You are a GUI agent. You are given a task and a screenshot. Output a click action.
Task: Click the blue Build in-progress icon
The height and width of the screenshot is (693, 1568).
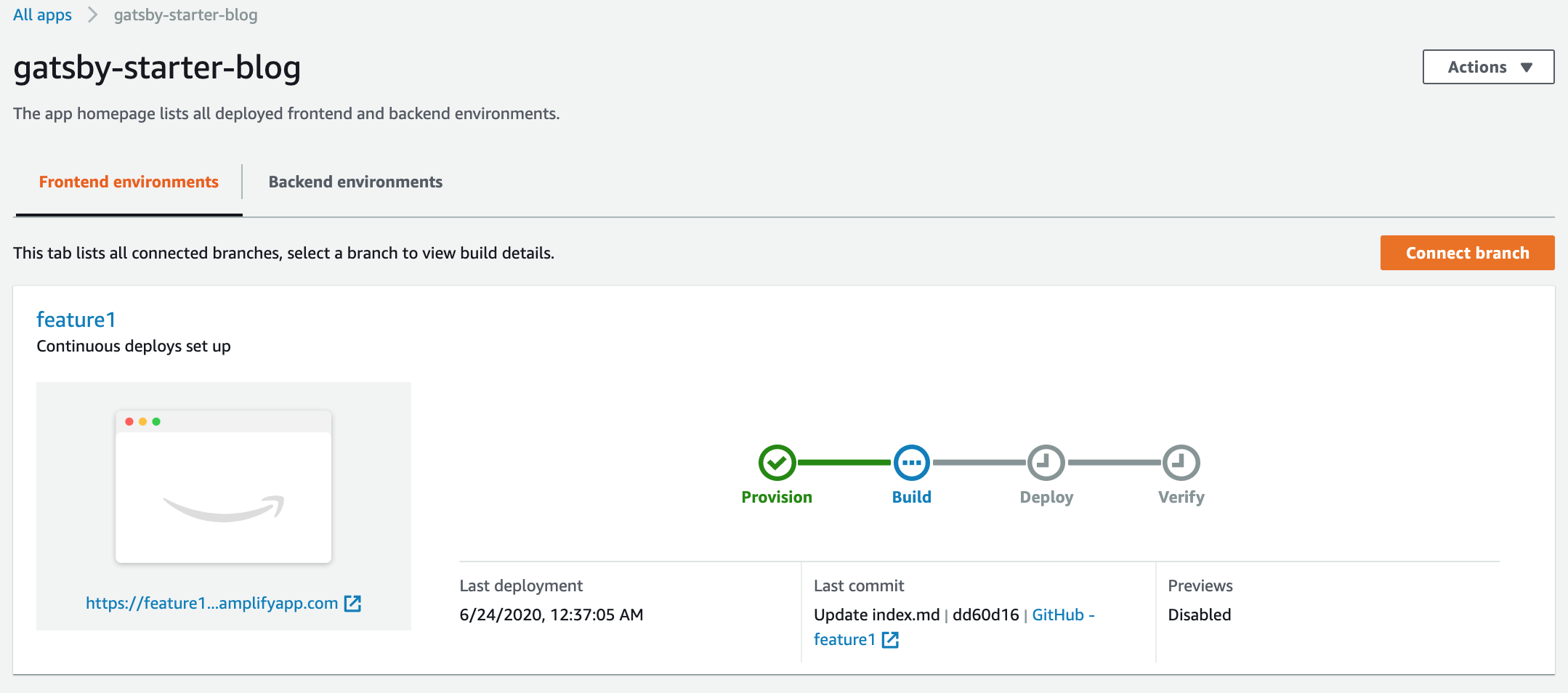(x=911, y=463)
